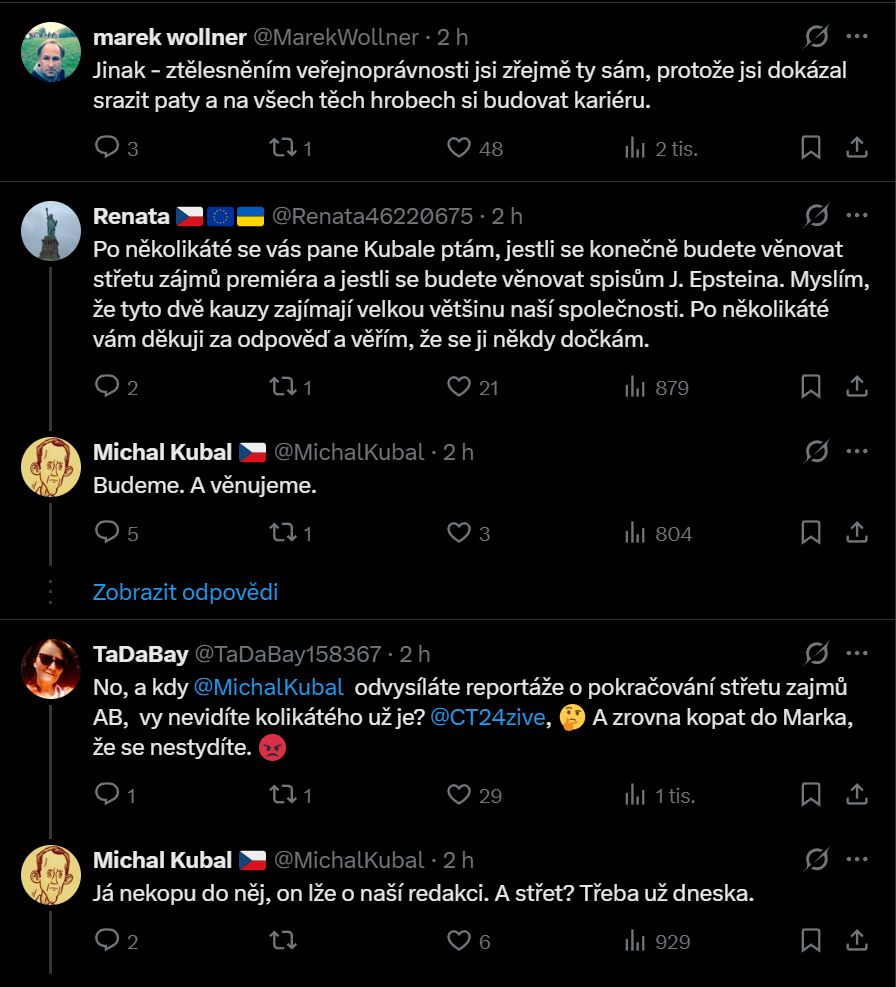Viewport: 896px width, 987px height.
Task: Click marek wollner's profile picture
Action: click(51, 52)
